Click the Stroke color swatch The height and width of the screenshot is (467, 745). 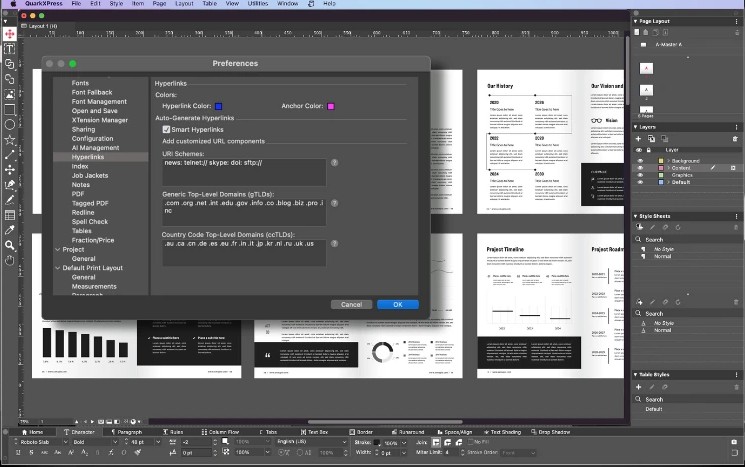377,442
